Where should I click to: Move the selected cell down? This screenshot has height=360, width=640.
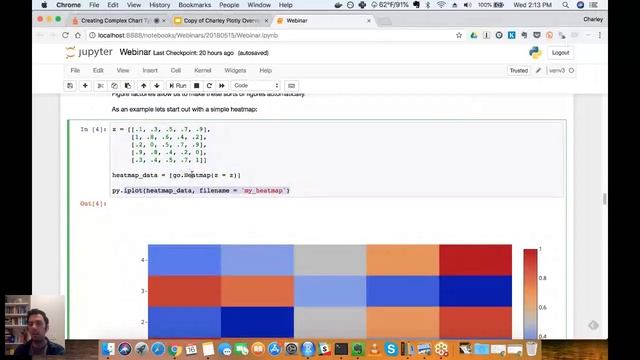[x=157, y=86]
